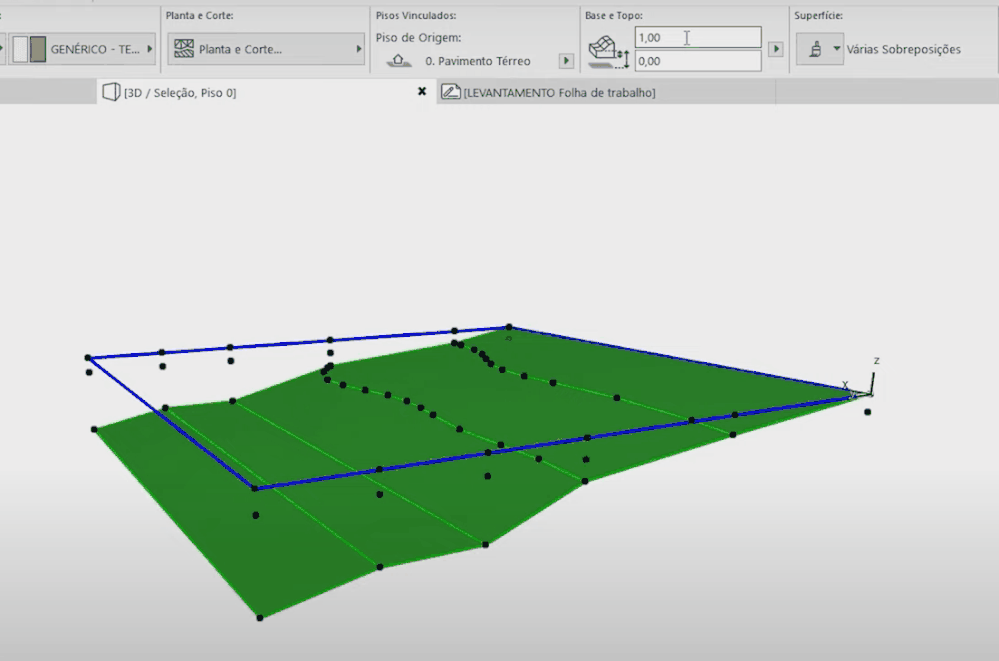Open the Planta e Corte flyout arrow

coord(359,49)
